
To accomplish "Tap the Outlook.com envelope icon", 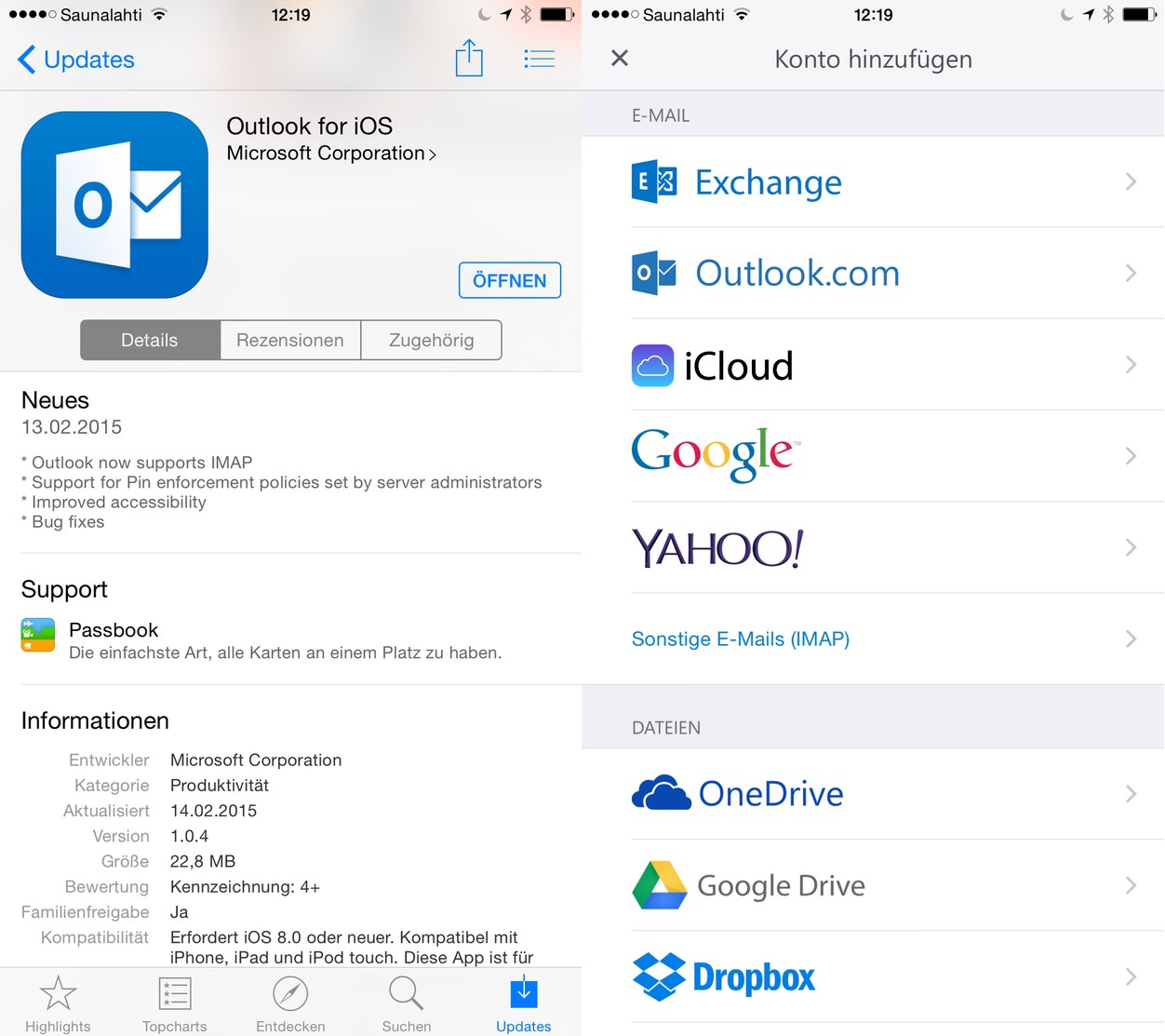I will [654, 273].
